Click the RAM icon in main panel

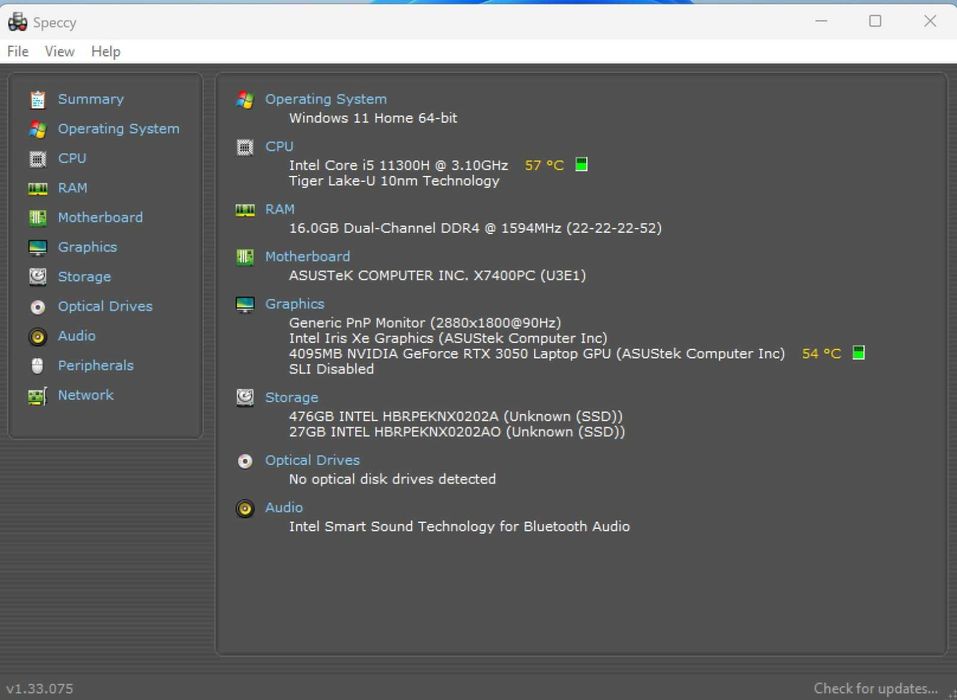point(245,210)
